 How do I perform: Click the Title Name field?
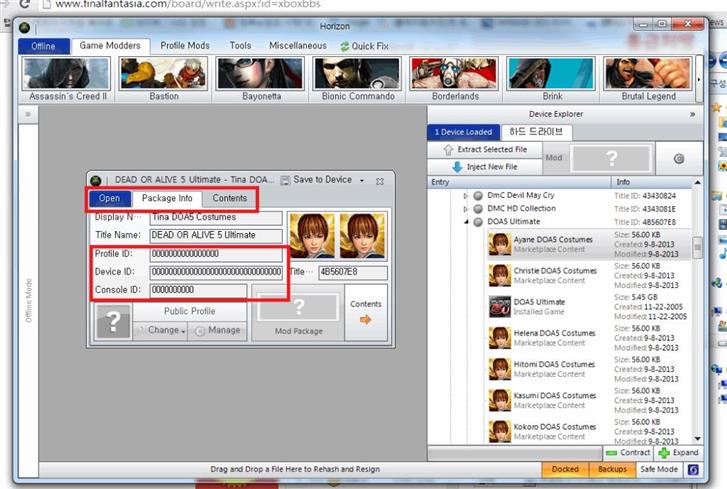pos(216,235)
